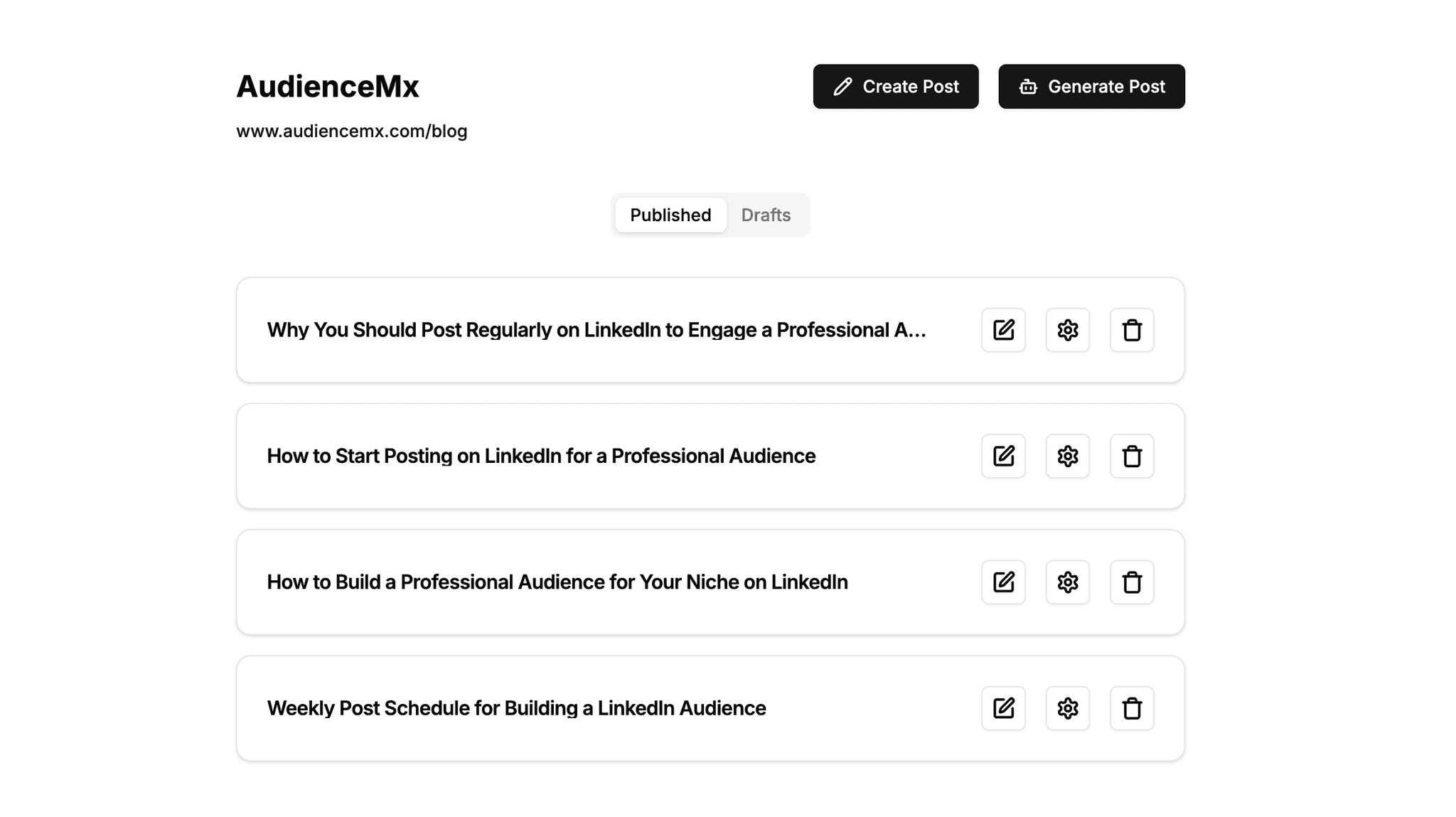This screenshot has width=1456, height=817.
Task: Open the www.audiencemx.com/blog link
Action: (x=352, y=132)
